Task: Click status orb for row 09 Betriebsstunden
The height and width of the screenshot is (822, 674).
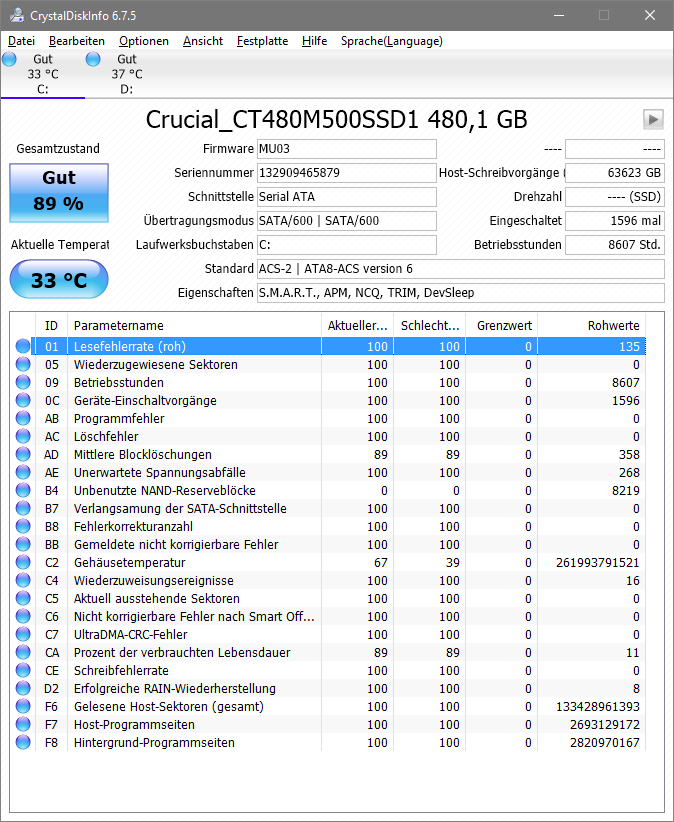Action: [23, 382]
